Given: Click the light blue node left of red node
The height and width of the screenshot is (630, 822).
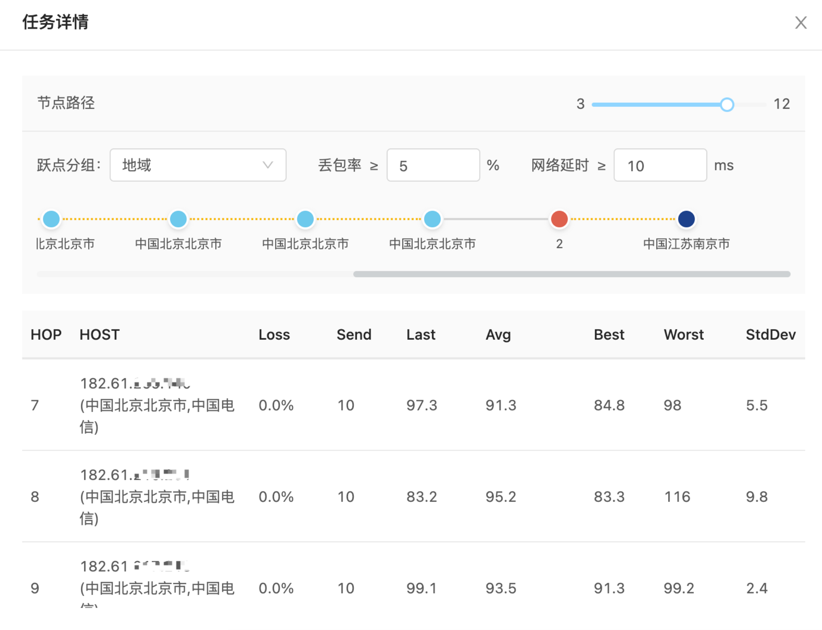Looking at the screenshot, I should (x=432, y=219).
